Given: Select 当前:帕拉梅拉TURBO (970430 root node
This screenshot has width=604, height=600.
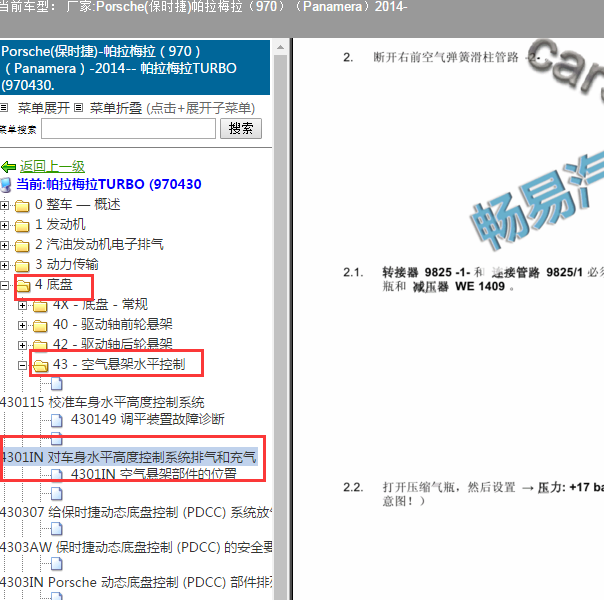Looking at the screenshot, I should pos(109,184).
